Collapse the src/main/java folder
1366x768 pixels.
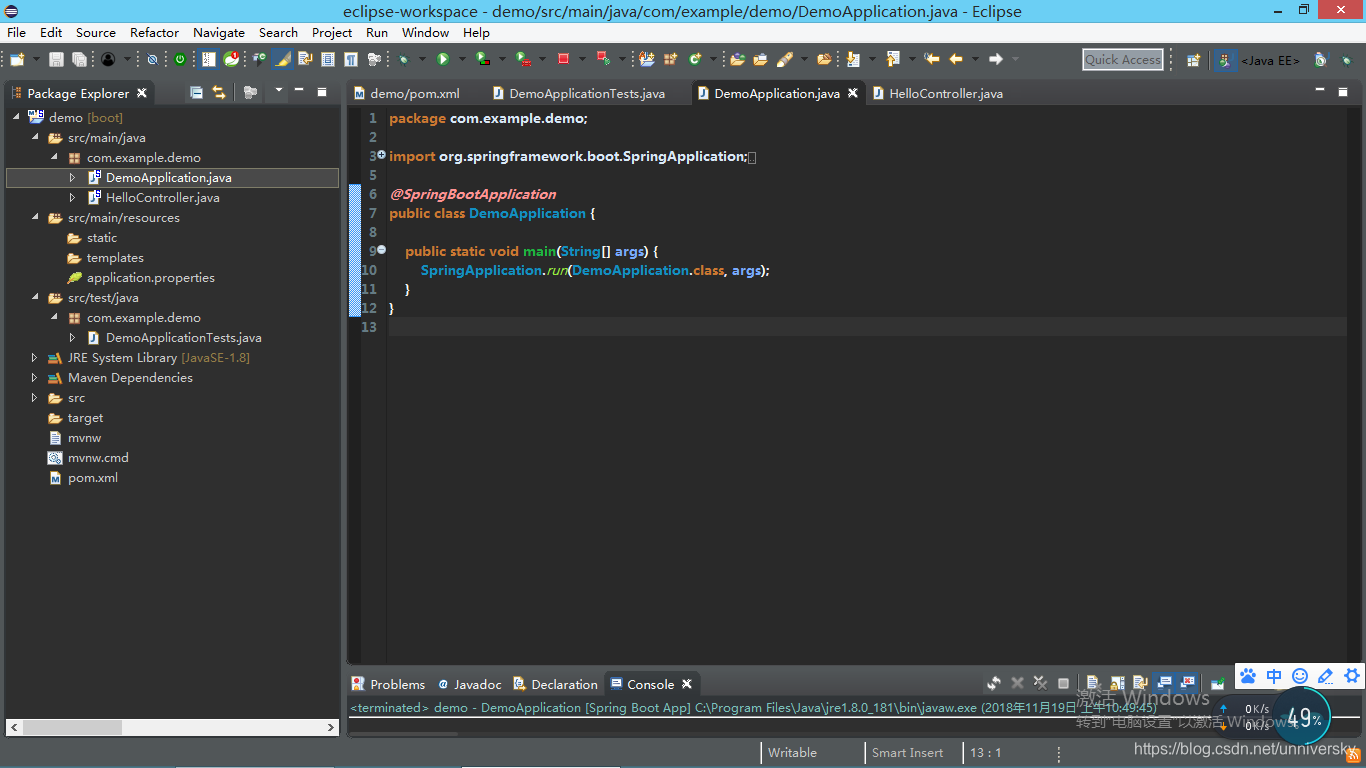pos(35,137)
